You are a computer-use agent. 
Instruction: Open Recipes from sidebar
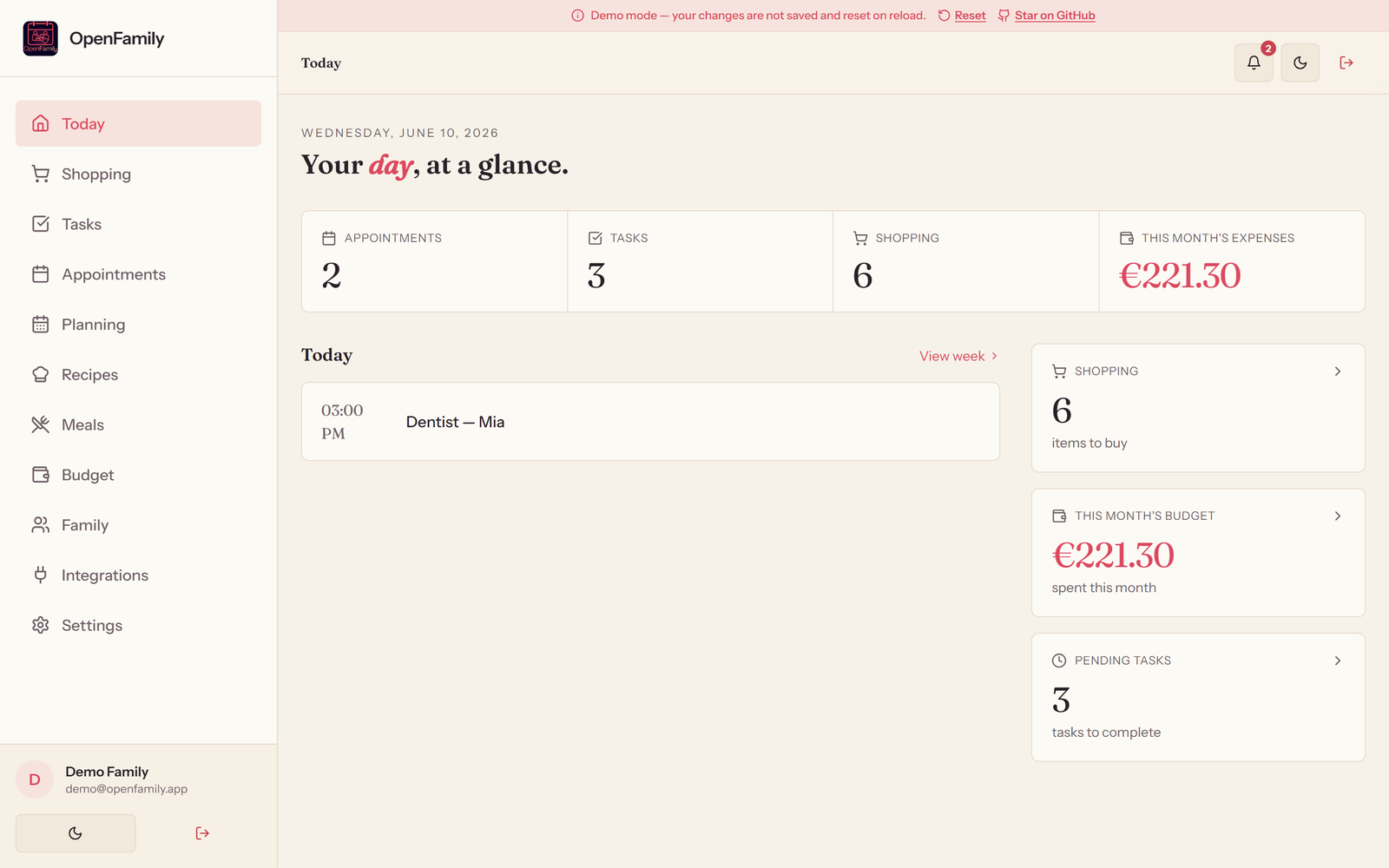(x=138, y=375)
